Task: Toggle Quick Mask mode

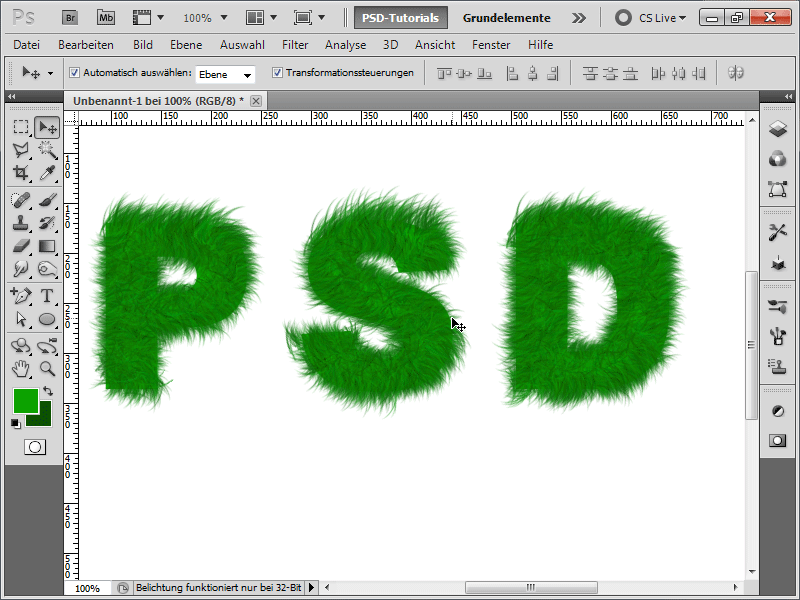Action: (x=35, y=447)
